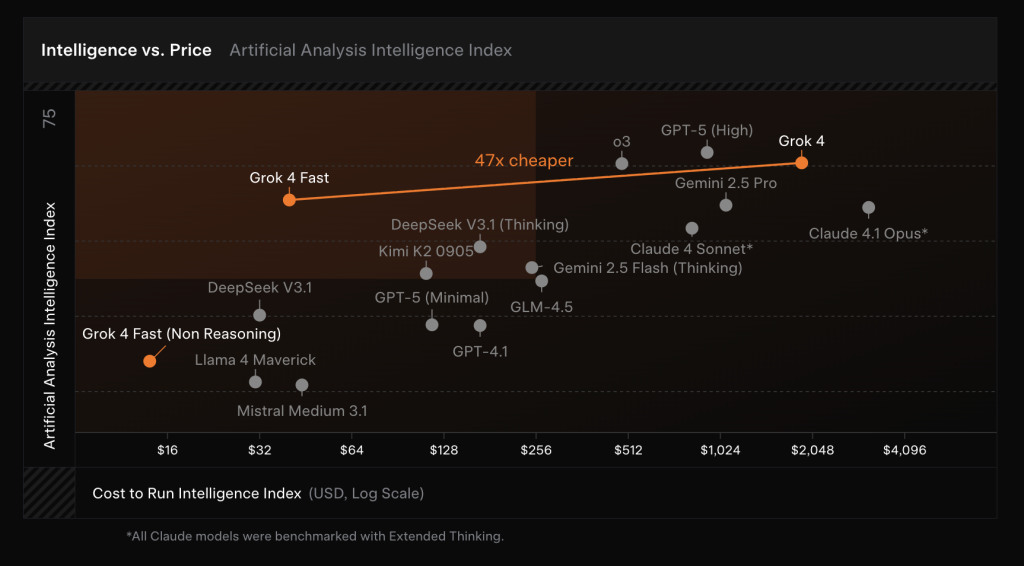Viewport: 1024px width, 566px height.
Task: Click the 47x cheaper annotation label
Action: pyautogui.click(x=523, y=160)
